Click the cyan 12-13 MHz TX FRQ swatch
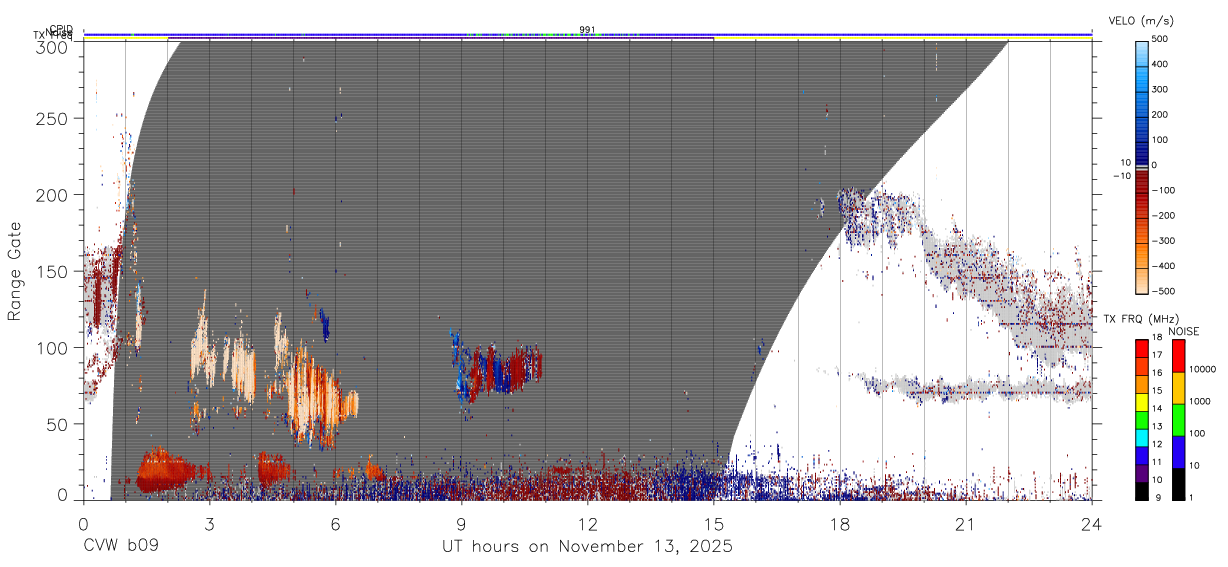This screenshot has height=567, width=1228. [x=1142, y=437]
